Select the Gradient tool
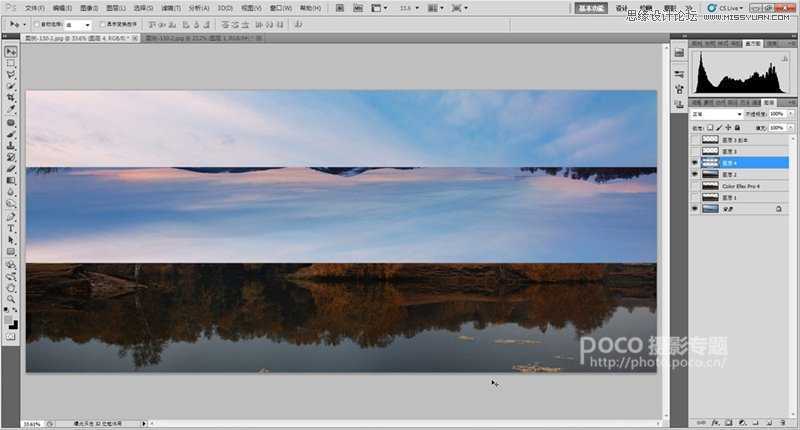The width and height of the screenshot is (800, 430). 11,180
